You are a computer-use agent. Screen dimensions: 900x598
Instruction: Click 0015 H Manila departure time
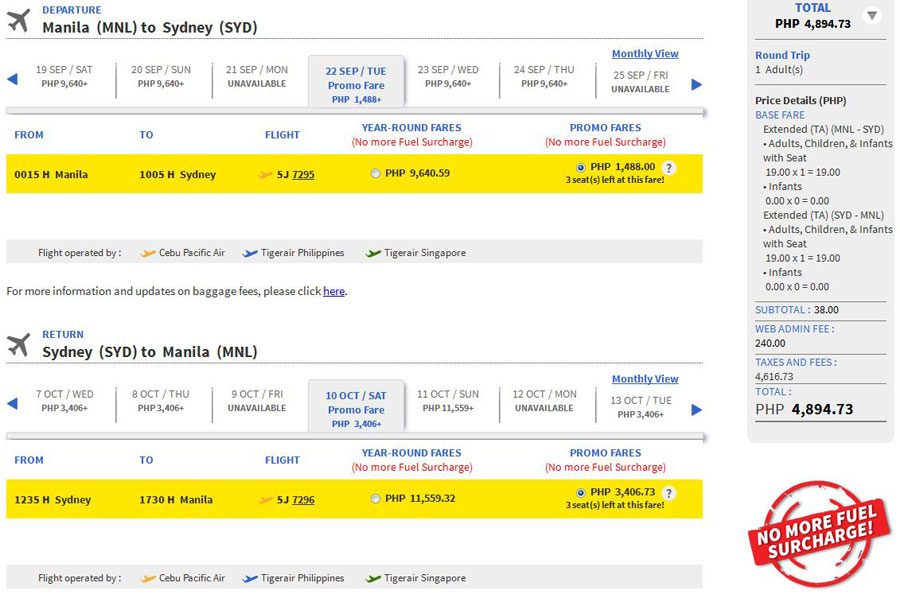point(51,174)
